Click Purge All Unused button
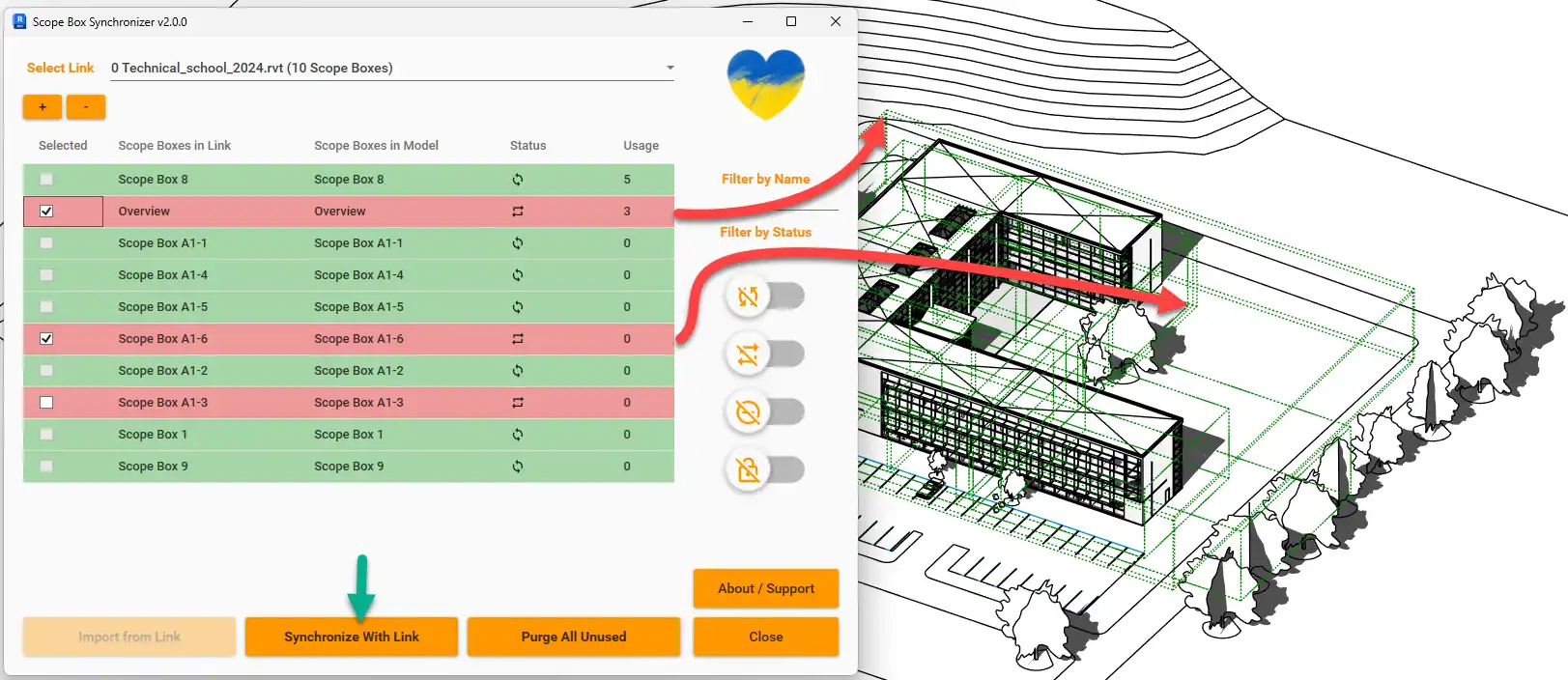 (574, 637)
